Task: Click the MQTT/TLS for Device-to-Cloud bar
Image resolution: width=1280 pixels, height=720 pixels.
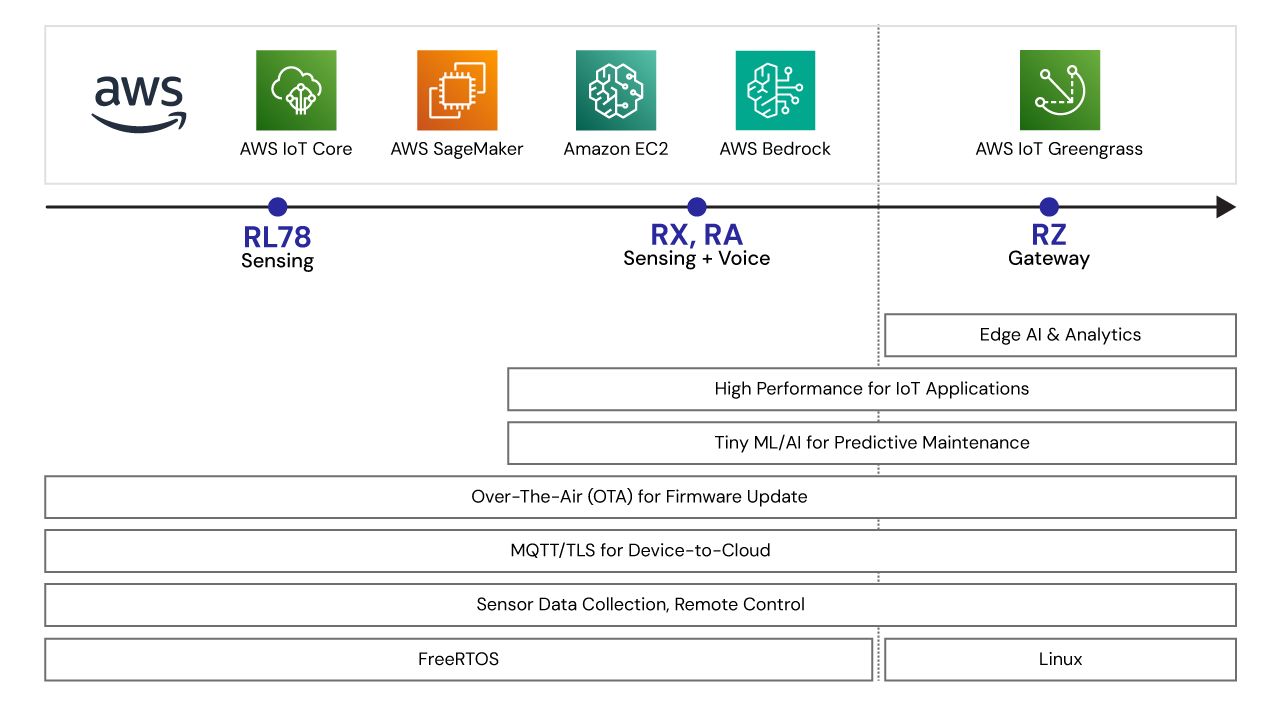Action: pyautogui.click(x=640, y=551)
